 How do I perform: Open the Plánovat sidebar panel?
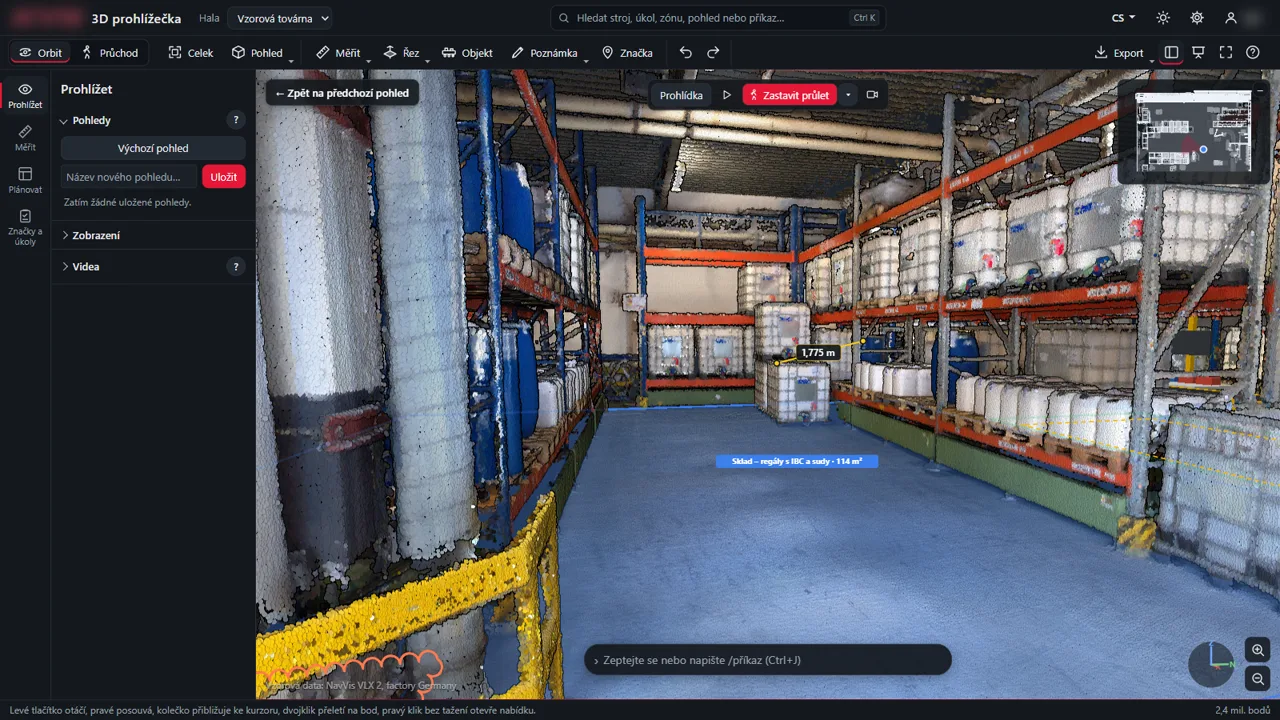[x=25, y=180]
